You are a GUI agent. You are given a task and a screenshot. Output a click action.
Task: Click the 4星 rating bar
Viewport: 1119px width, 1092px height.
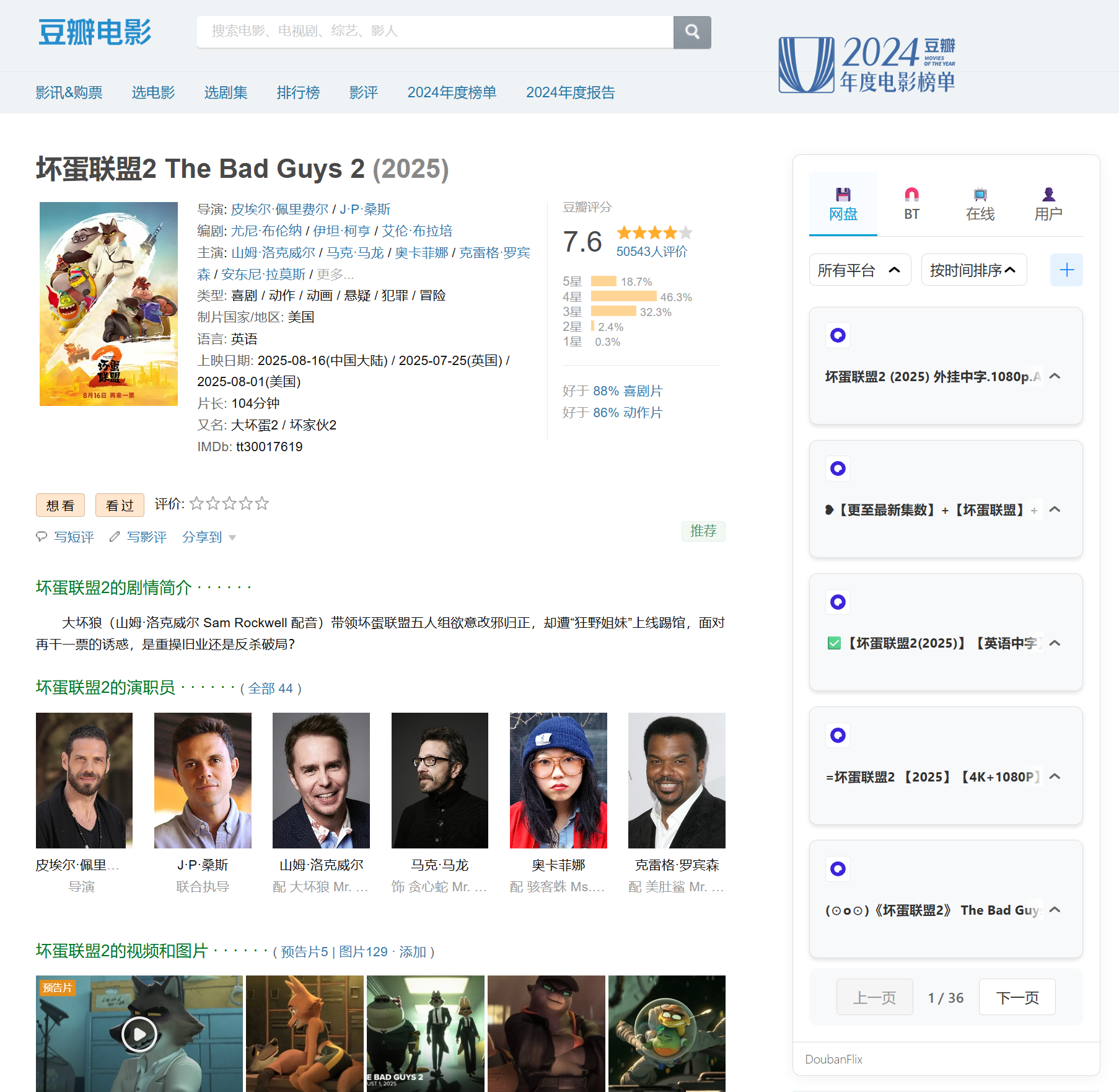tap(623, 296)
